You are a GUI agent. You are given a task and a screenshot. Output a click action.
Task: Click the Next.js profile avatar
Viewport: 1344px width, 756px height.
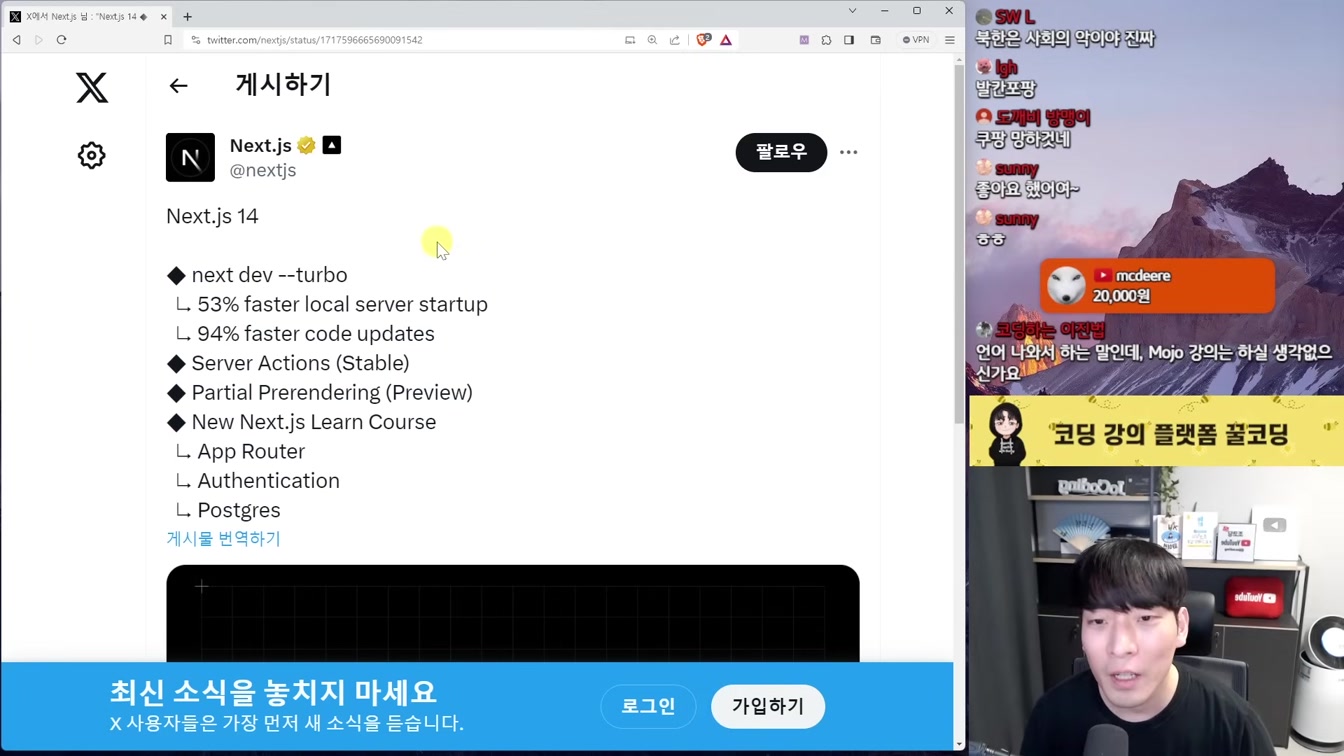tap(190, 157)
